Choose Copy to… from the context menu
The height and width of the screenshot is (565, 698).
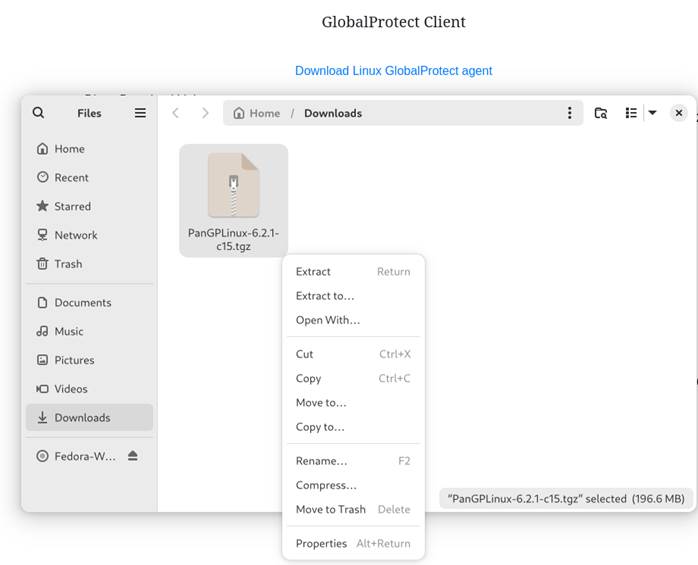click(x=353, y=427)
